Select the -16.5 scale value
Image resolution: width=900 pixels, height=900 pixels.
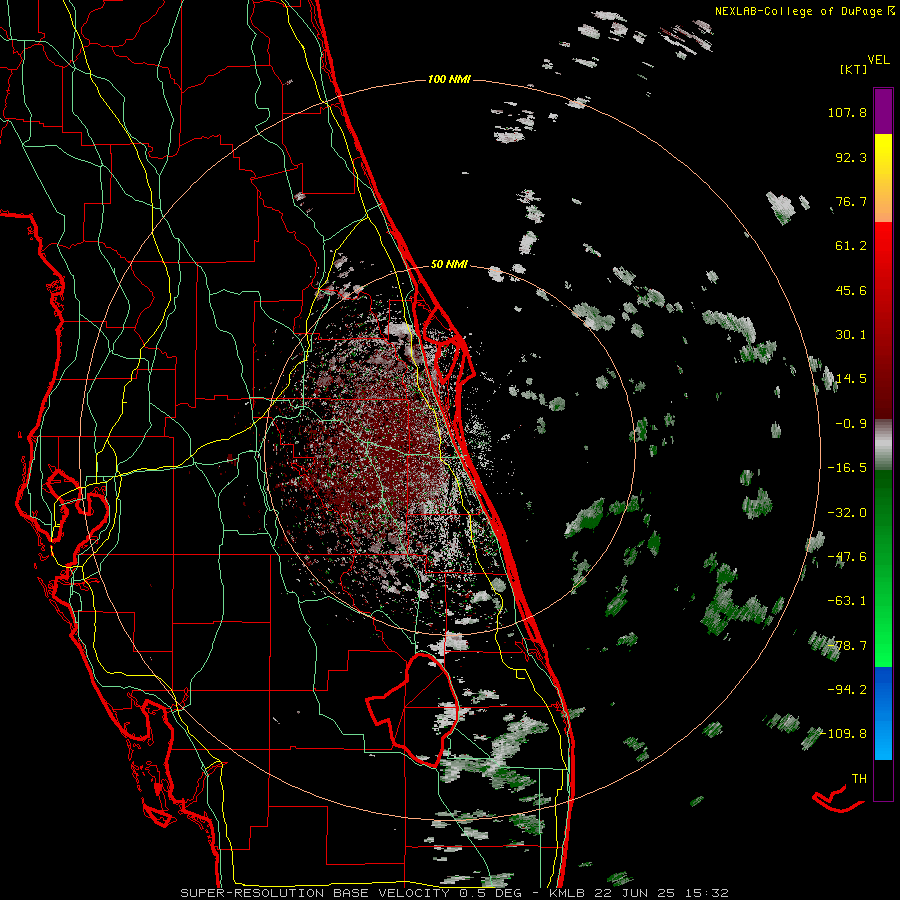847,468
